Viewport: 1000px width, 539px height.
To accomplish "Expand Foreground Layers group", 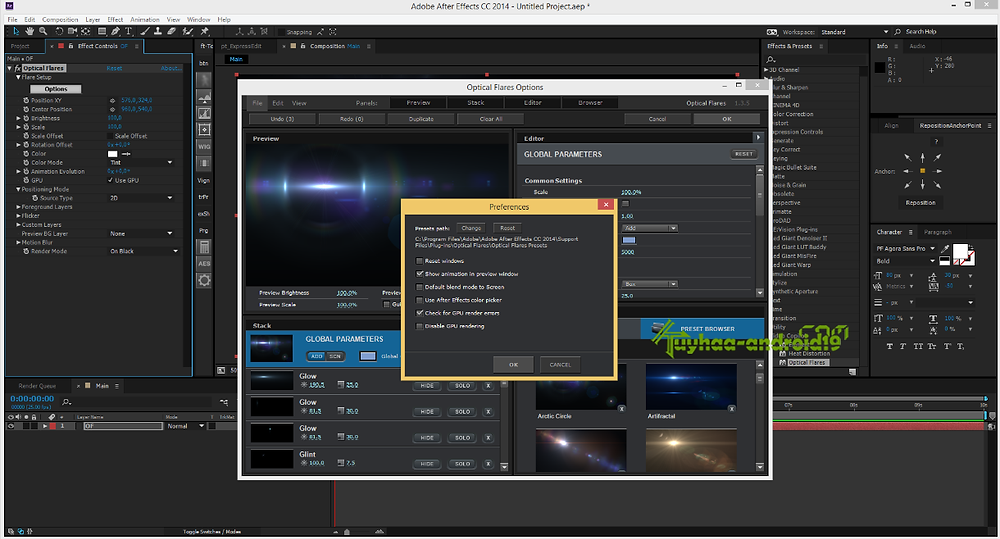I will coord(18,207).
